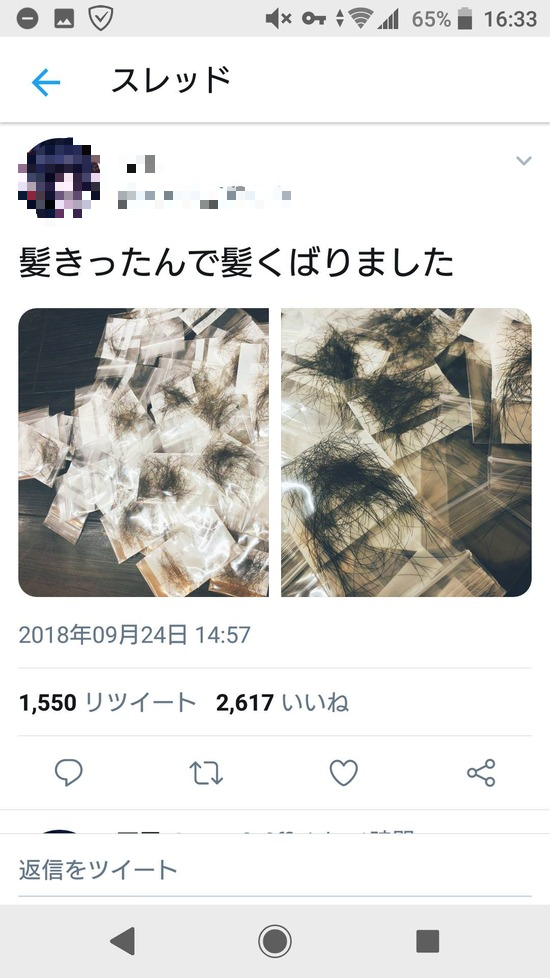Tap the reply speech bubble icon
The image size is (550, 978).
69,773
